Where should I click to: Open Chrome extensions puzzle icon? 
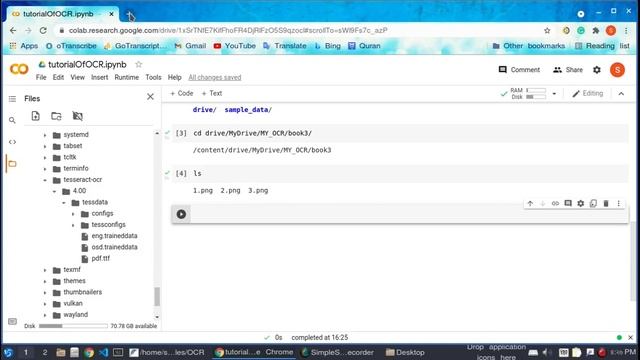(x=596, y=31)
